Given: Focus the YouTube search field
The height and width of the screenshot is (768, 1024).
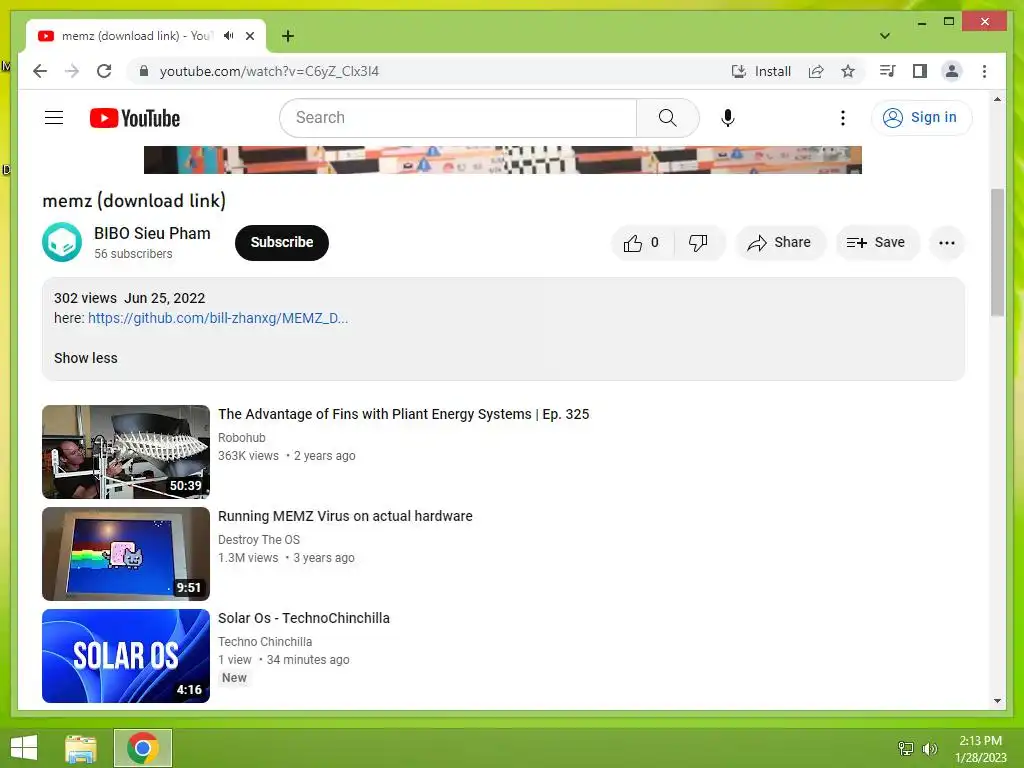Looking at the screenshot, I should click(x=458, y=118).
